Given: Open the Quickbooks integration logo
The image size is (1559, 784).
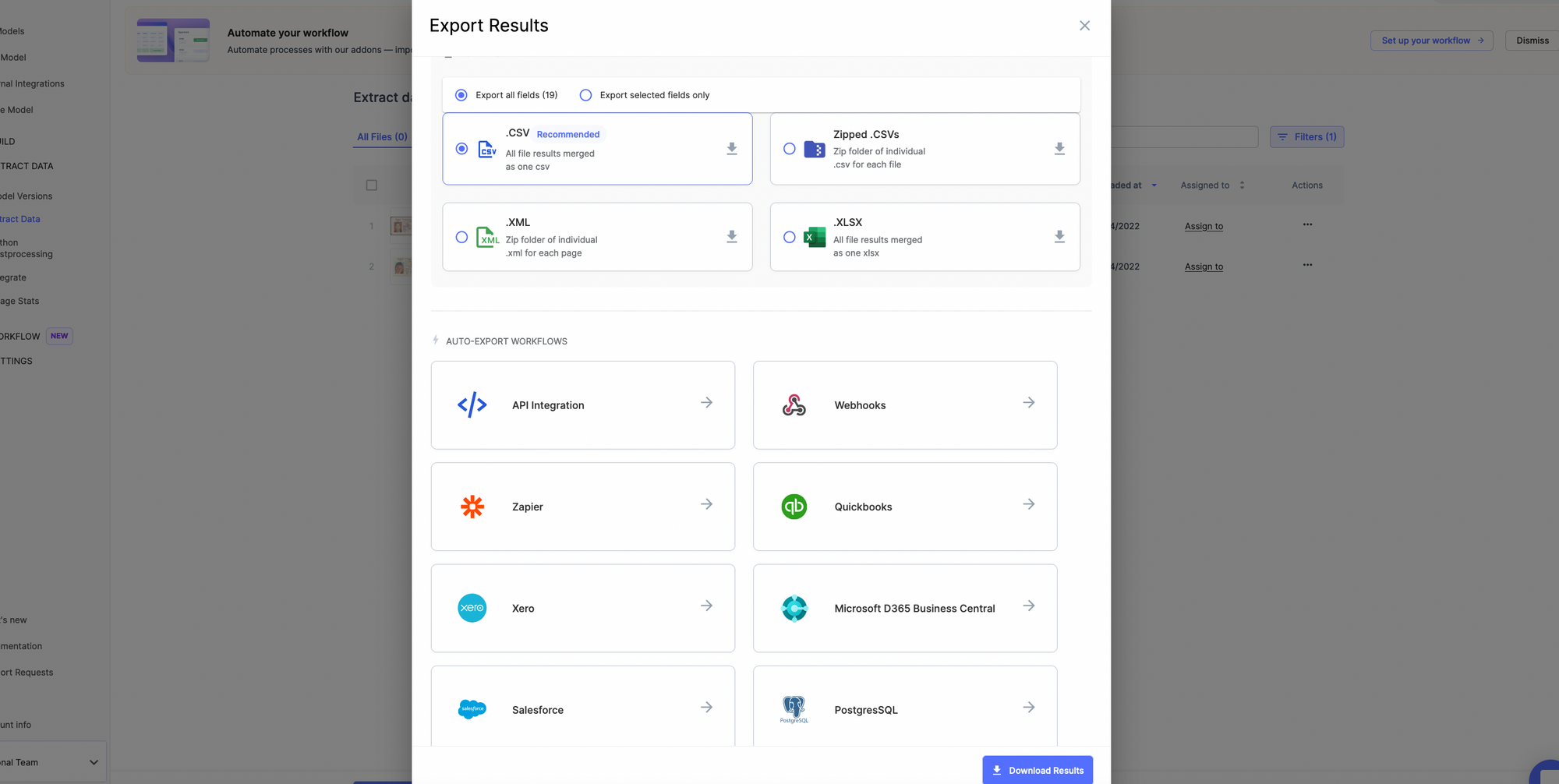Looking at the screenshot, I should click(x=794, y=507).
